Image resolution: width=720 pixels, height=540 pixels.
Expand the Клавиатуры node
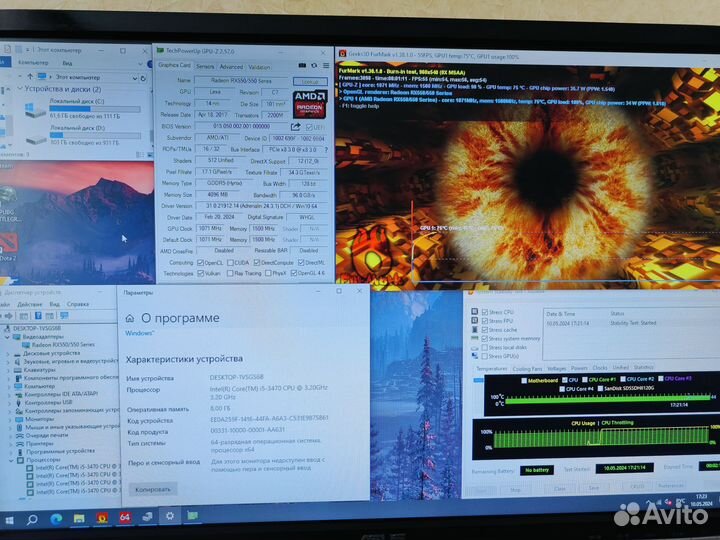tap(9, 370)
